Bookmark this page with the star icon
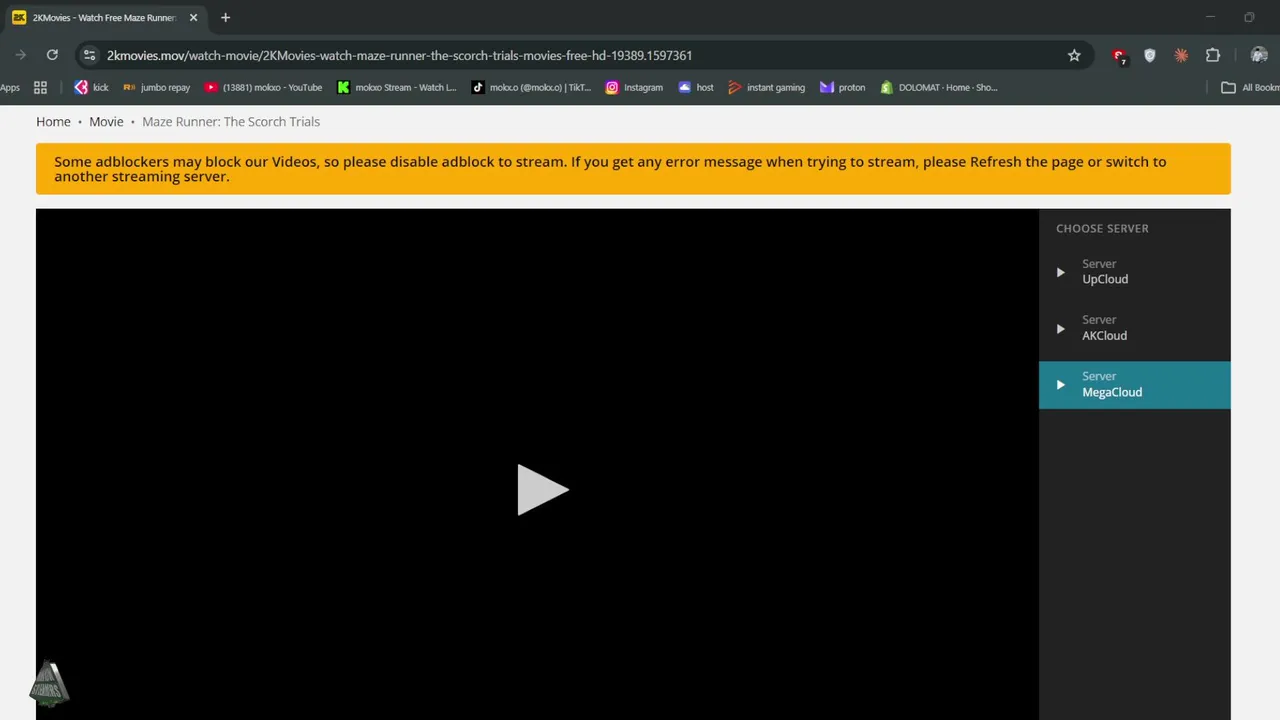This screenshot has height=720, width=1280. pos(1074,55)
